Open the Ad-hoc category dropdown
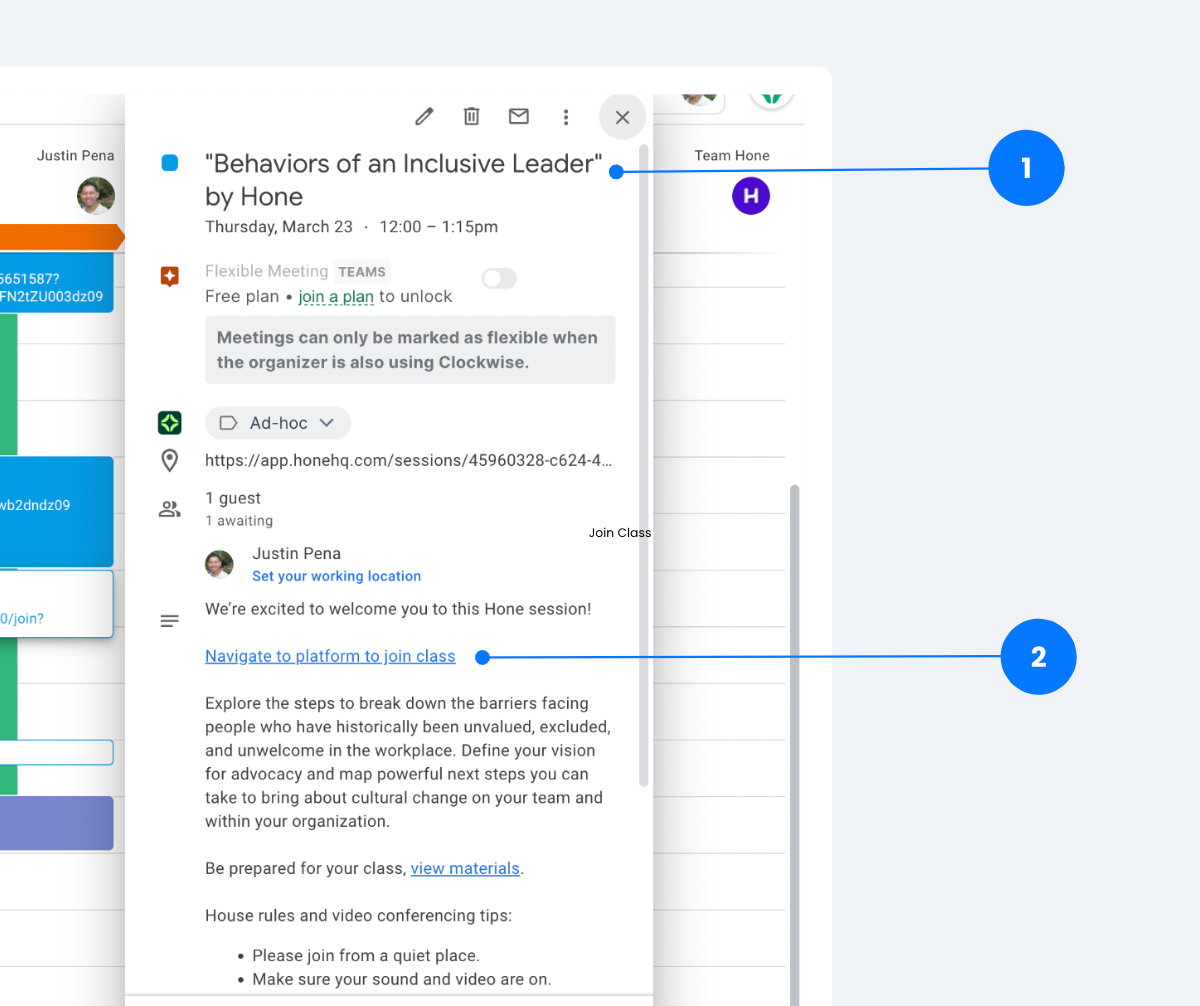1200x1006 pixels. [x=278, y=423]
